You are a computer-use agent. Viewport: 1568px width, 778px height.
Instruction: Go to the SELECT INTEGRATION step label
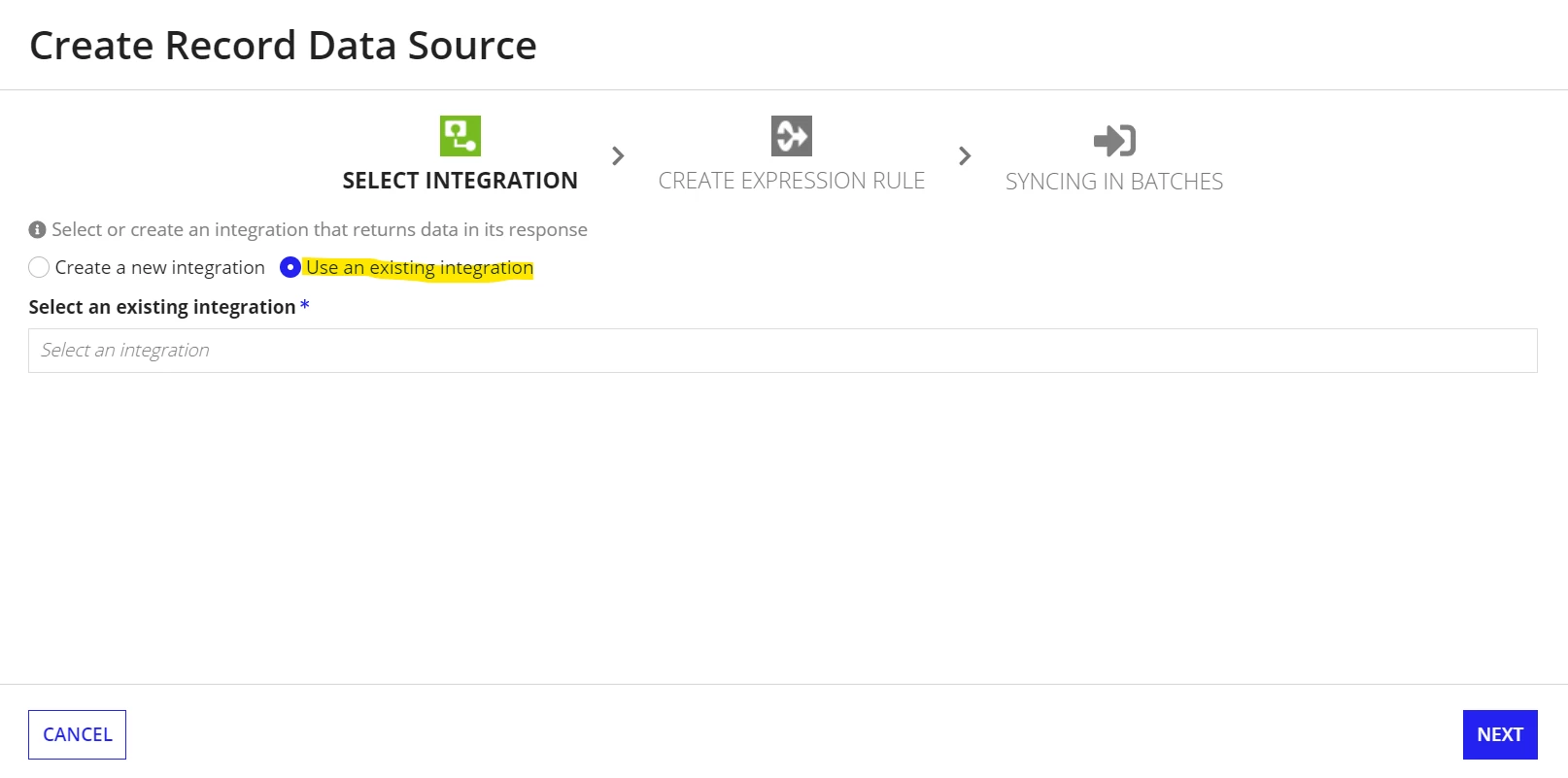point(460,181)
